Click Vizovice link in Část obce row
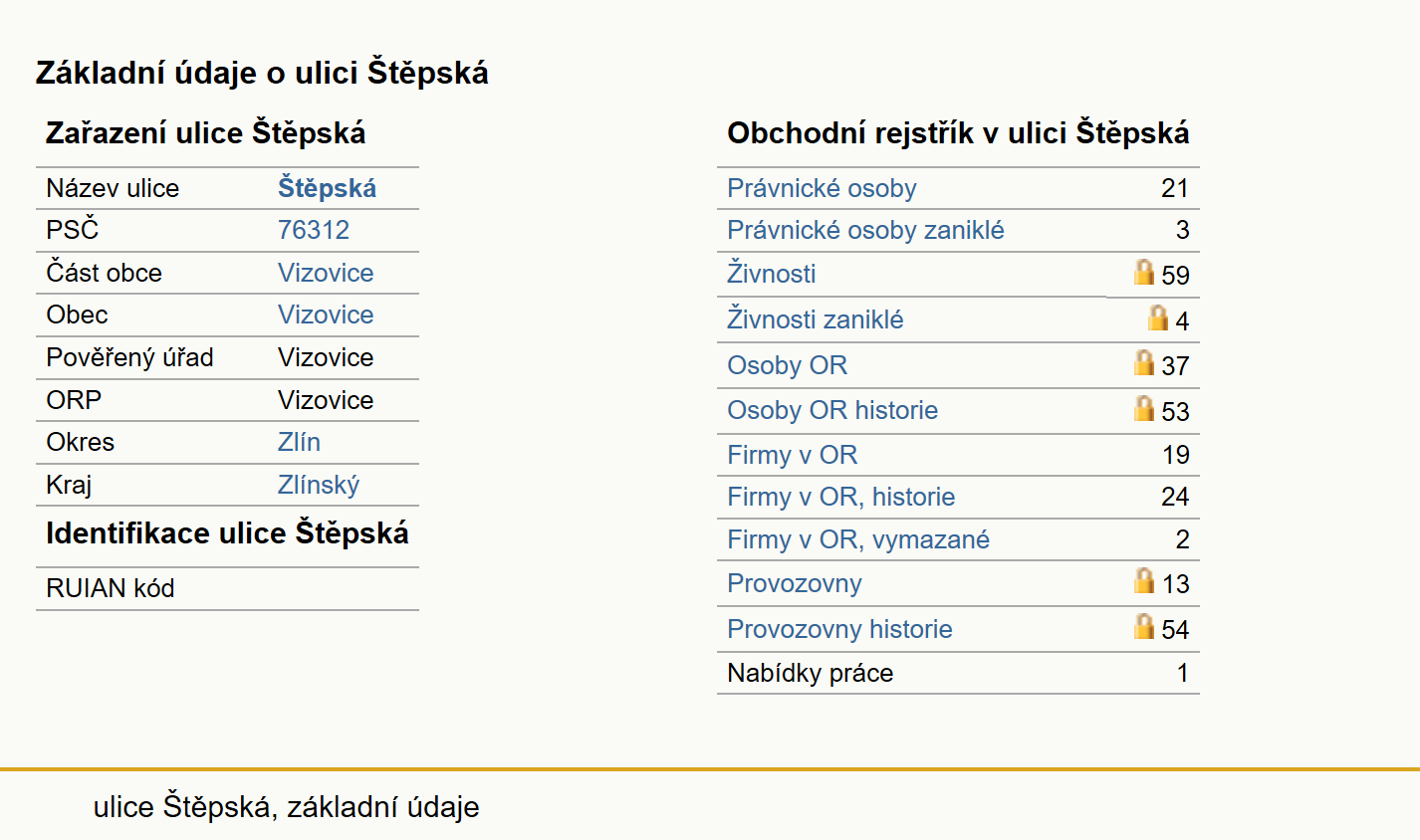1420x840 pixels. [x=326, y=273]
